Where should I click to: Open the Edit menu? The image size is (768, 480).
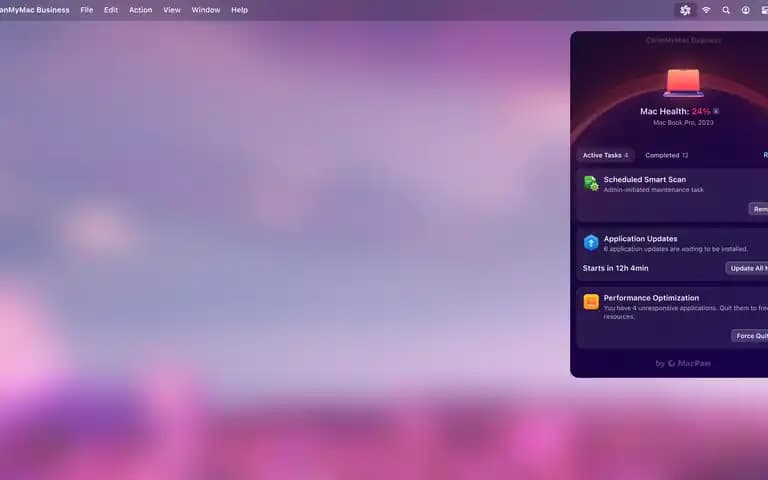111,10
